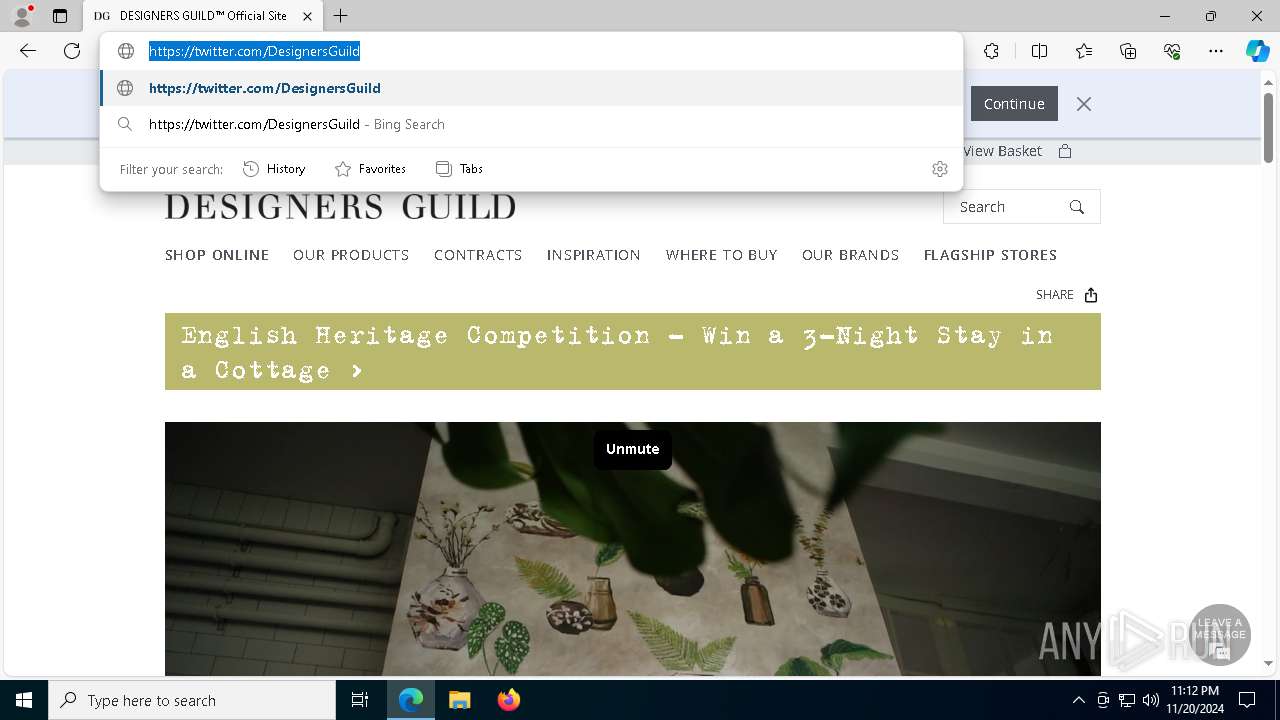The height and width of the screenshot is (720, 1280).
Task: Click the taskbar search box
Action: [192, 700]
